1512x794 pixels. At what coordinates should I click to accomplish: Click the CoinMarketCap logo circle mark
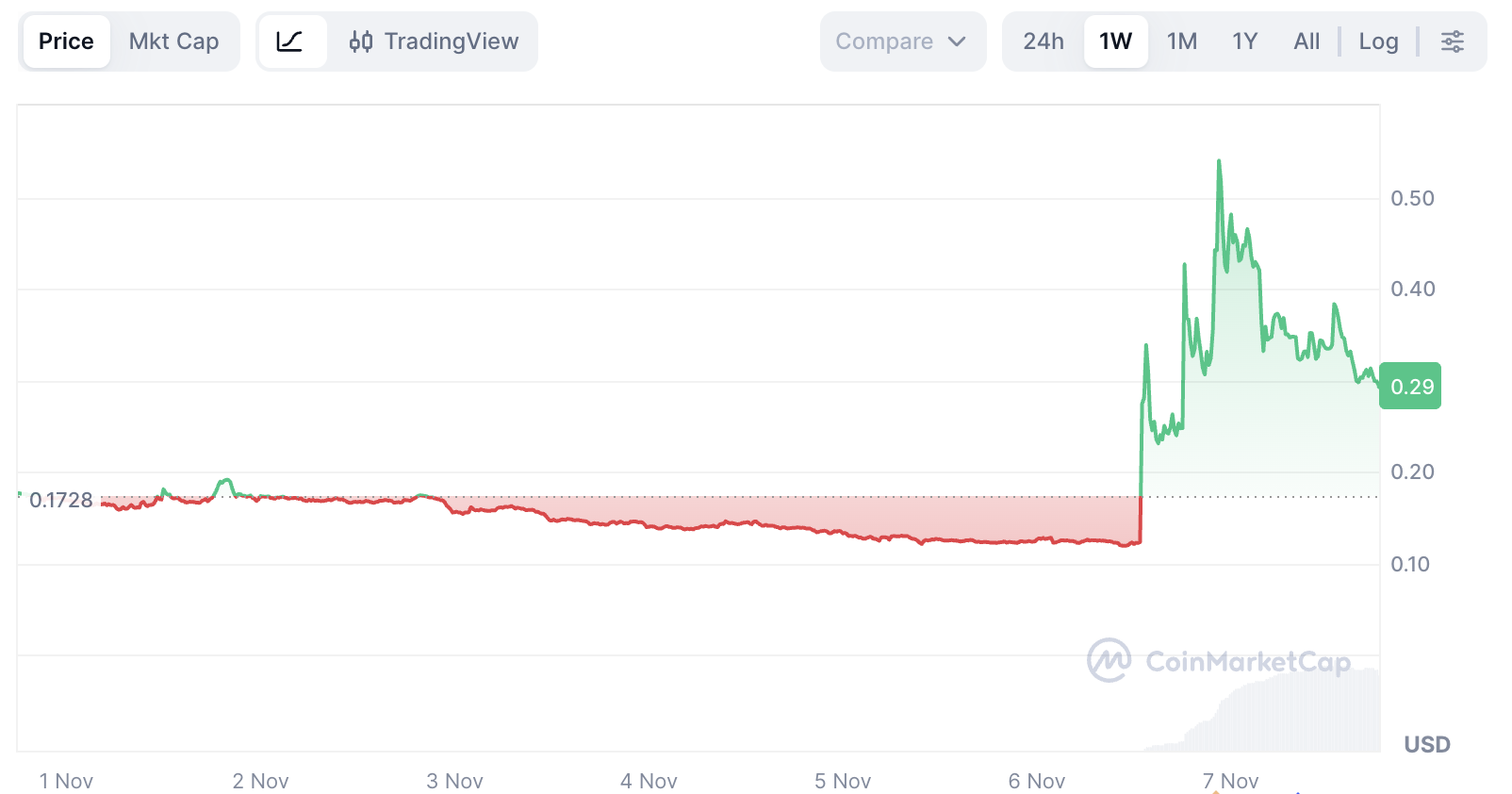click(1109, 662)
